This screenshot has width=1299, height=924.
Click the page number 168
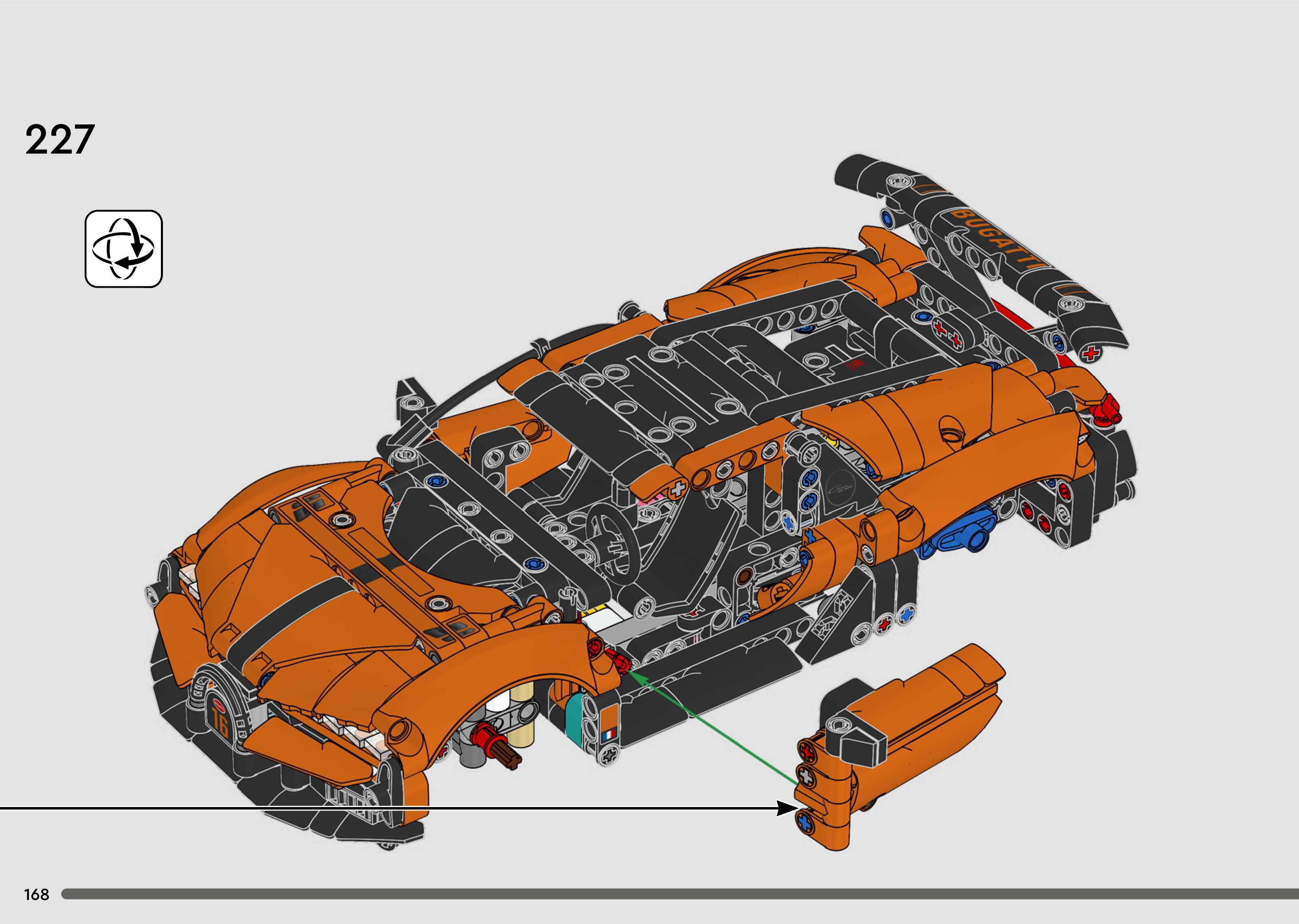(36, 894)
